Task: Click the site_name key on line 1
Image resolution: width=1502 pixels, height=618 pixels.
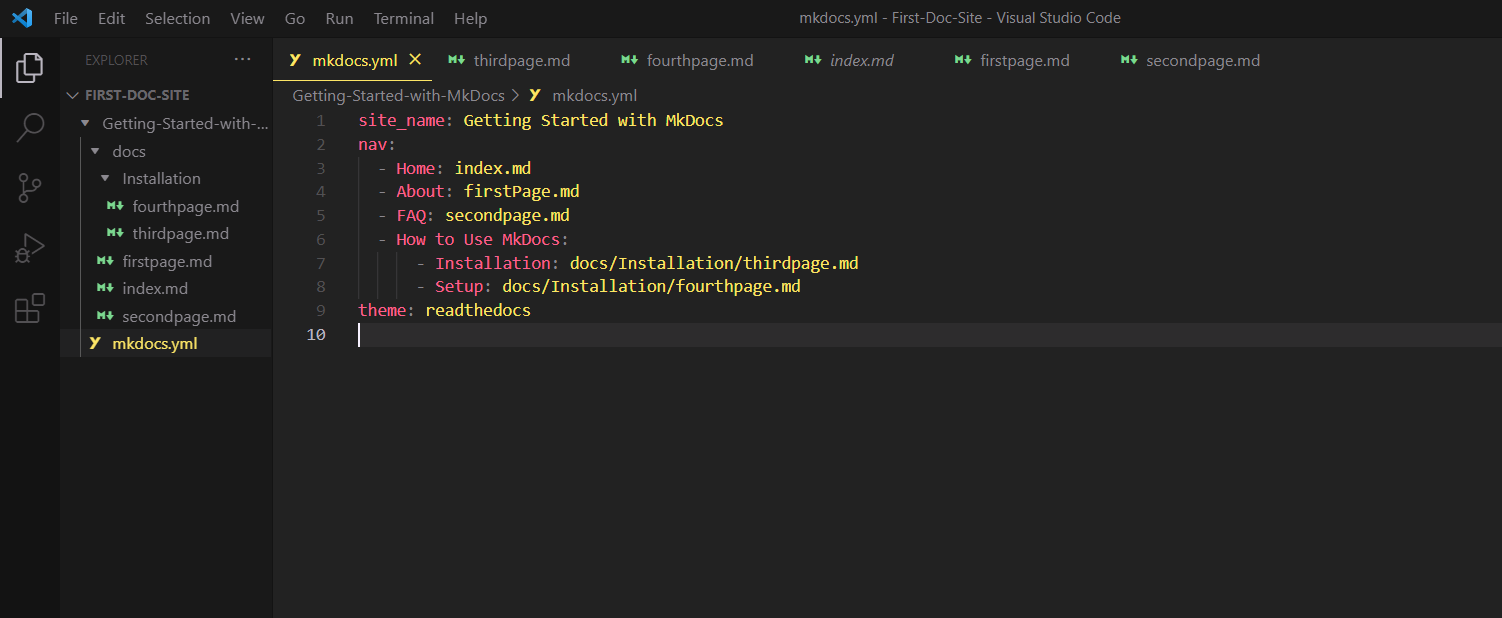Action: click(402, 120)
